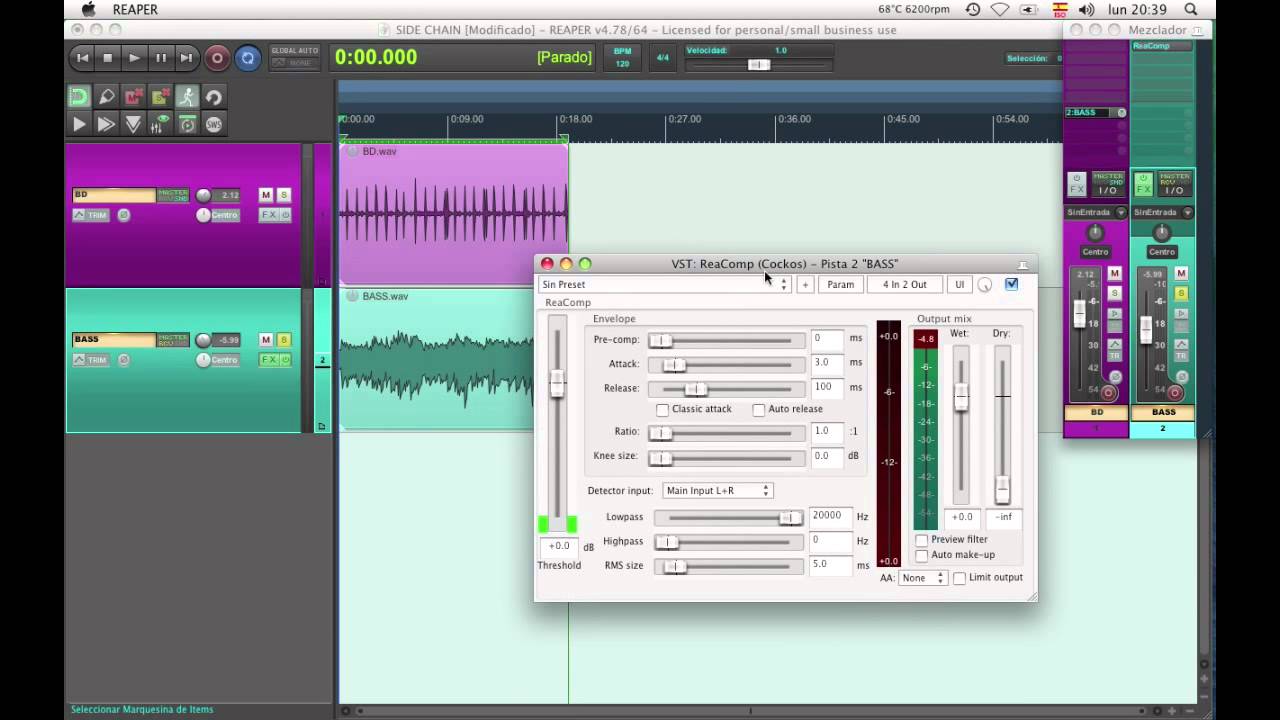Enable the Limit output checkbox
Image resolution: width=1280 pixels, height=720 pixels.
click(959, 578)
